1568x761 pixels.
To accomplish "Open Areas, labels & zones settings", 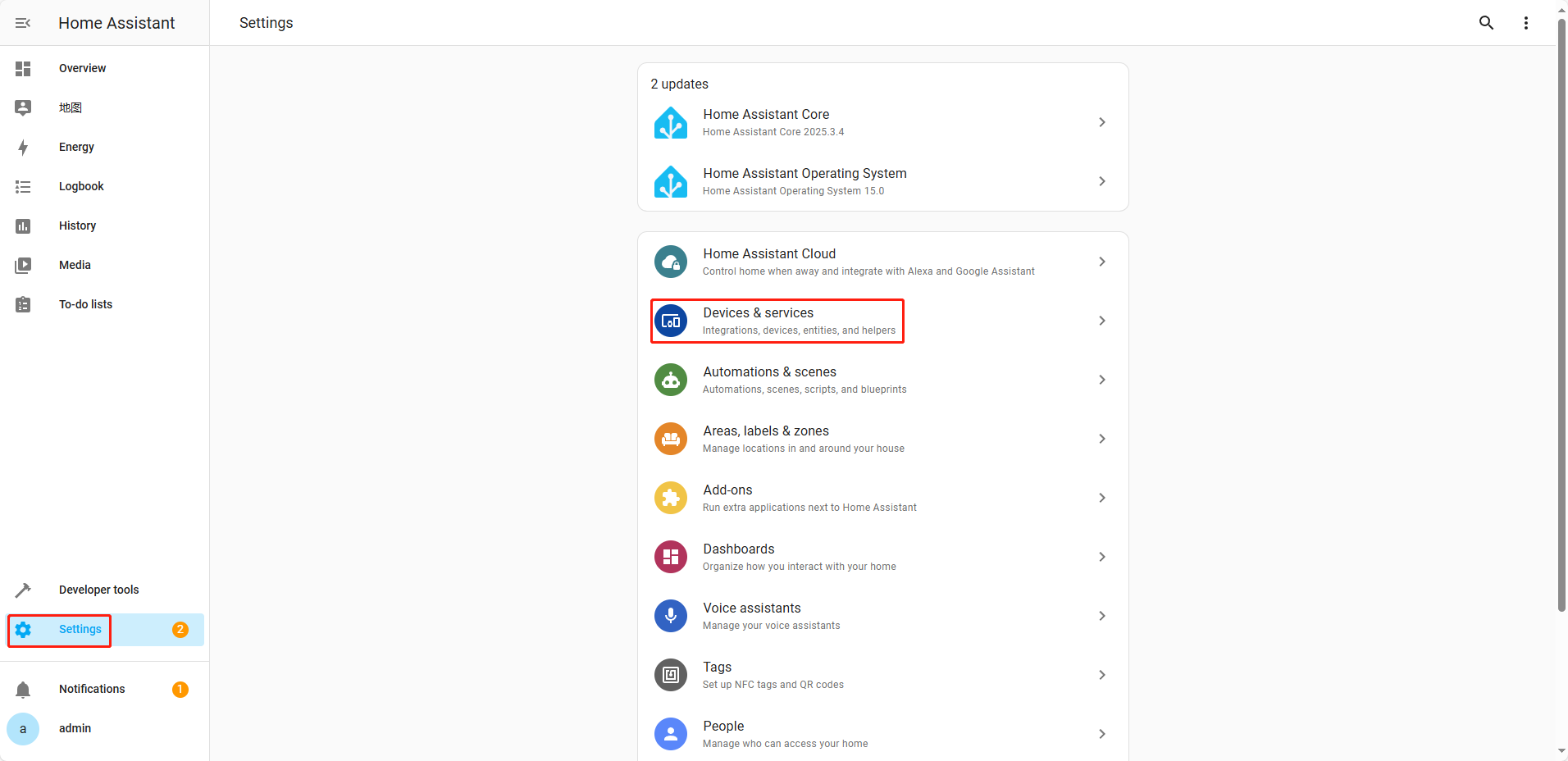I will (x=882, y=440).
